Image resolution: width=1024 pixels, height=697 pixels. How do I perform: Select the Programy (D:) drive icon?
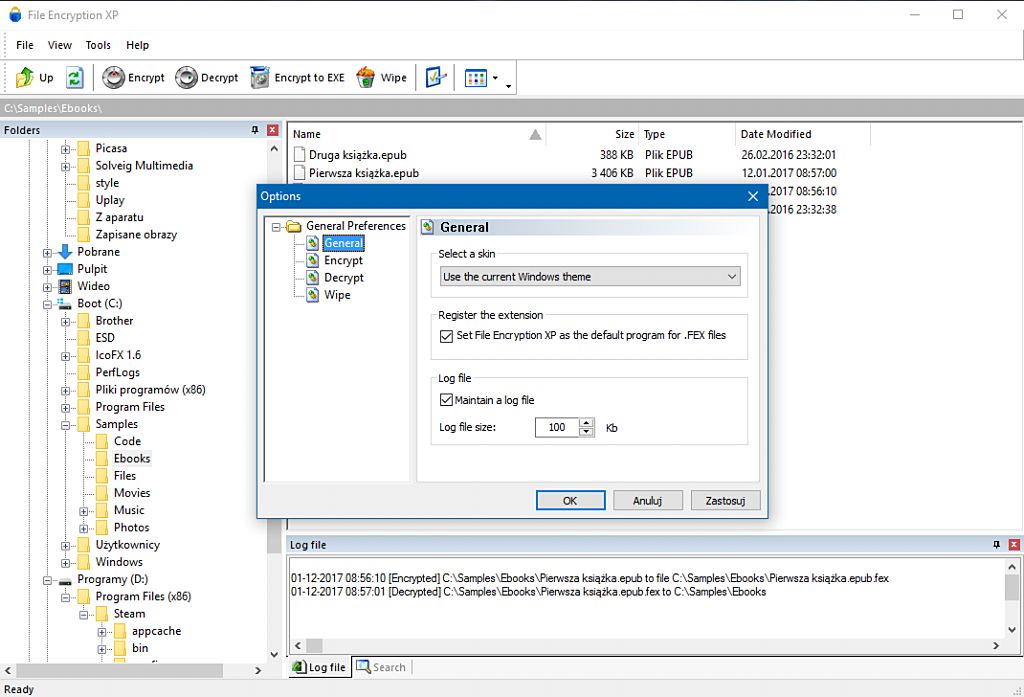[65, 580]
